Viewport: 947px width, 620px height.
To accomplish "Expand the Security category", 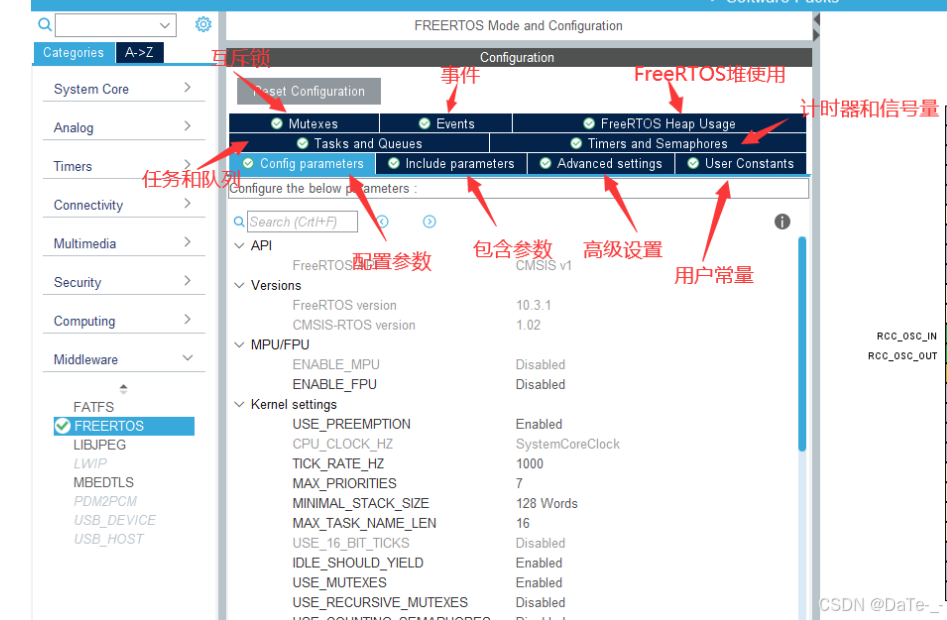I will point(124,282).
